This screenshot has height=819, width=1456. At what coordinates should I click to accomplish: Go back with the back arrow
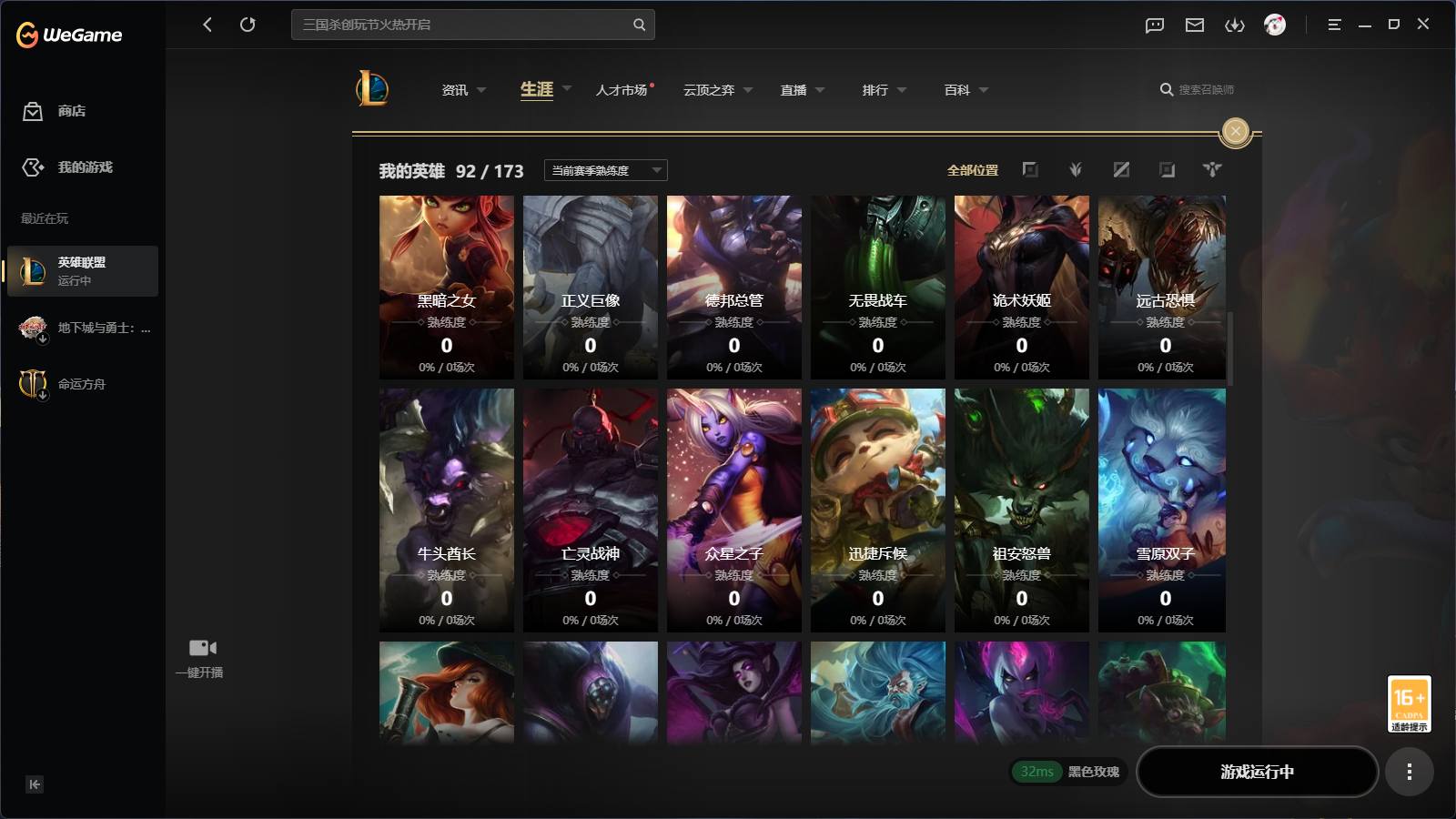(207, 25)
